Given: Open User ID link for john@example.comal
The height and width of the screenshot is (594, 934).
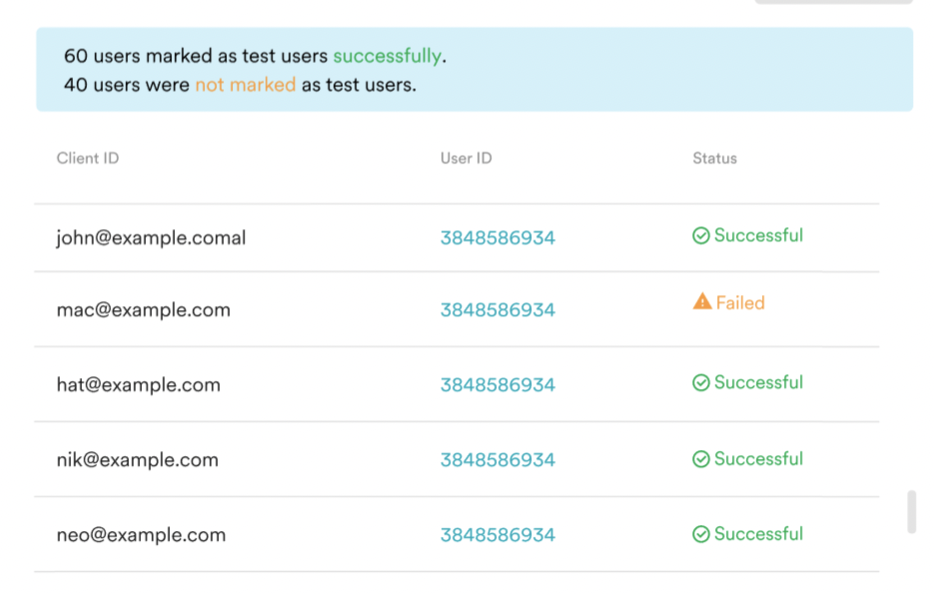Looking at the screenshot, I should pyautogui.click(x=497, y=238).
